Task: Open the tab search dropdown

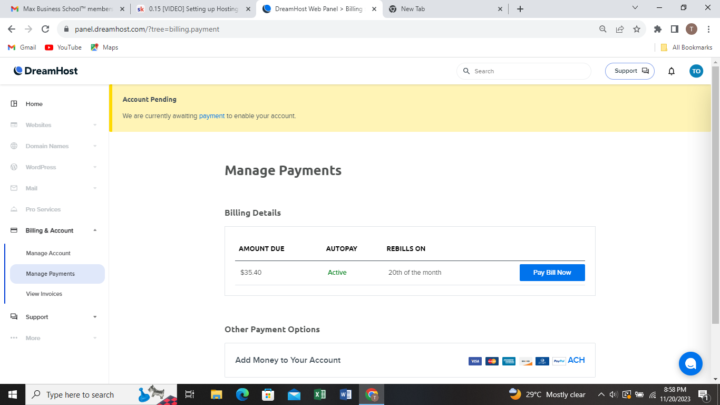Action: pyautogui.click(x=635, y=8)
